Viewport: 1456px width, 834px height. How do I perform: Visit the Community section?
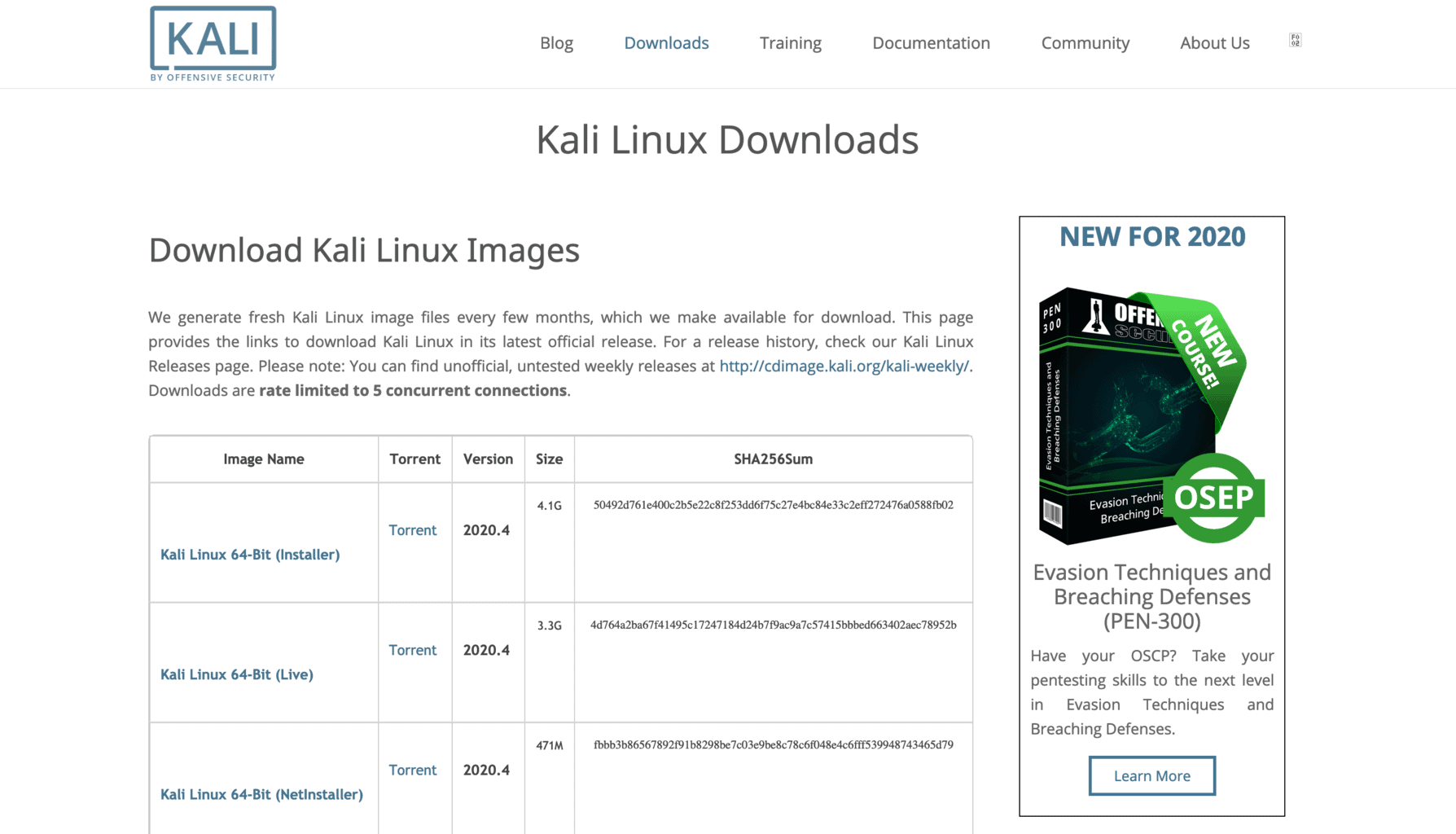point(1085,42)
